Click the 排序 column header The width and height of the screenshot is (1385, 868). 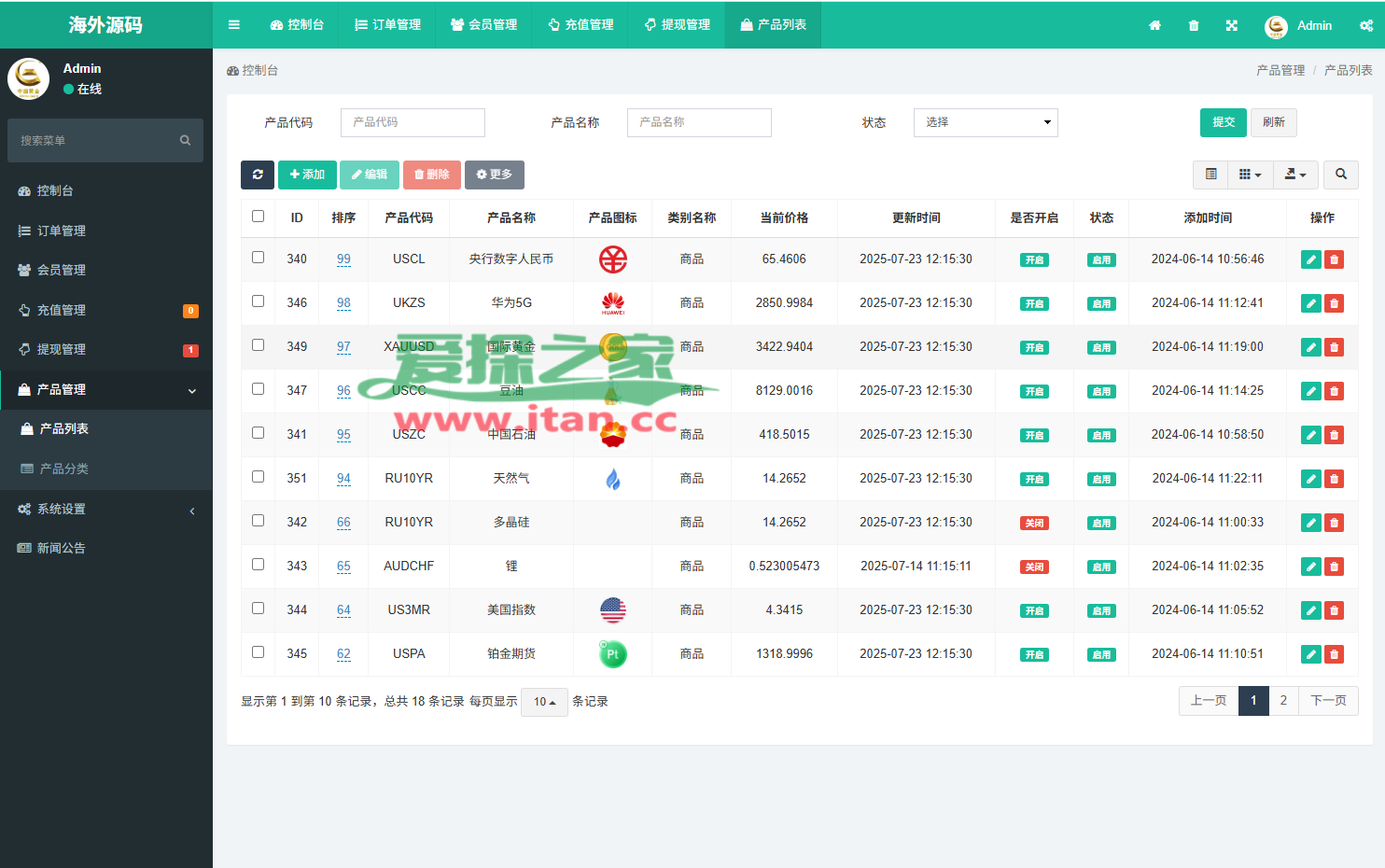[343, 217]
